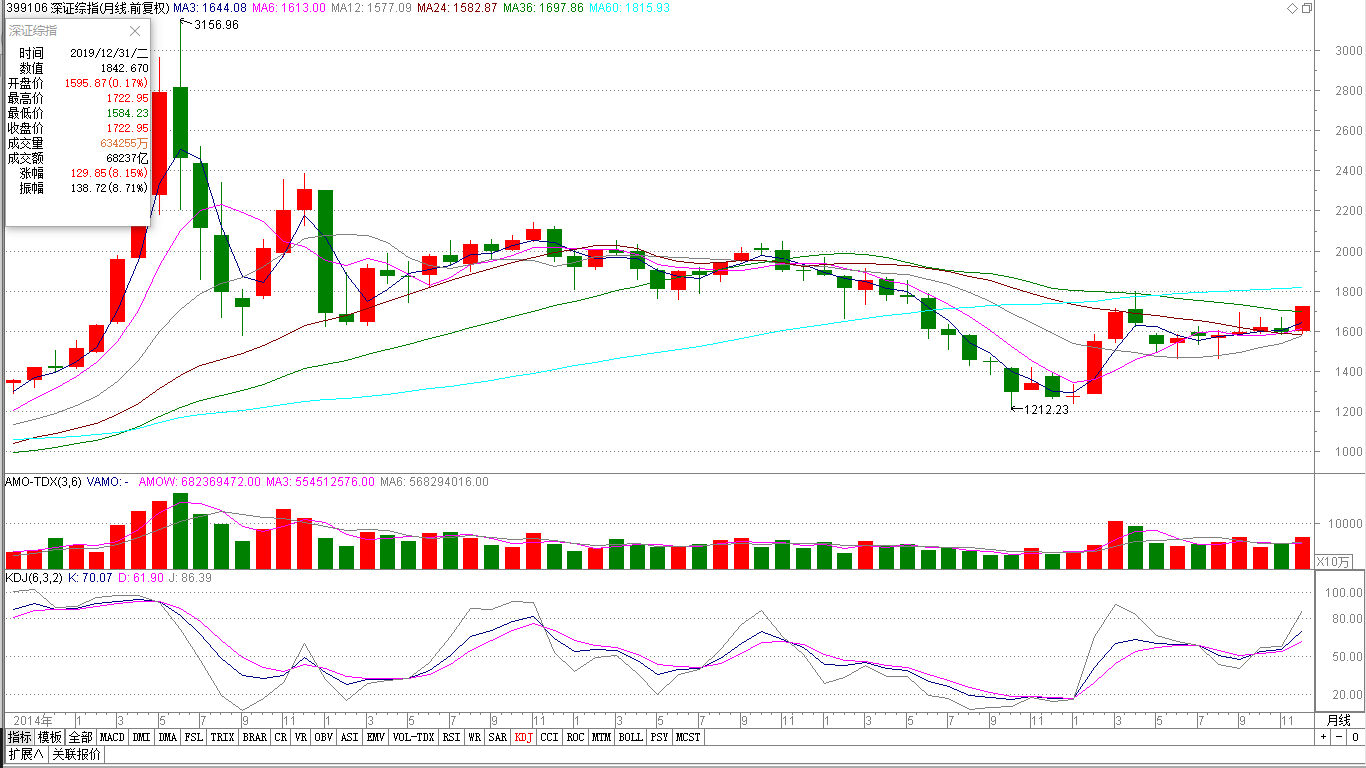Switch indicator to MCST
The height and width of the screenshot is (768, 1366).
pyautogui.click(x=688, y=737)
